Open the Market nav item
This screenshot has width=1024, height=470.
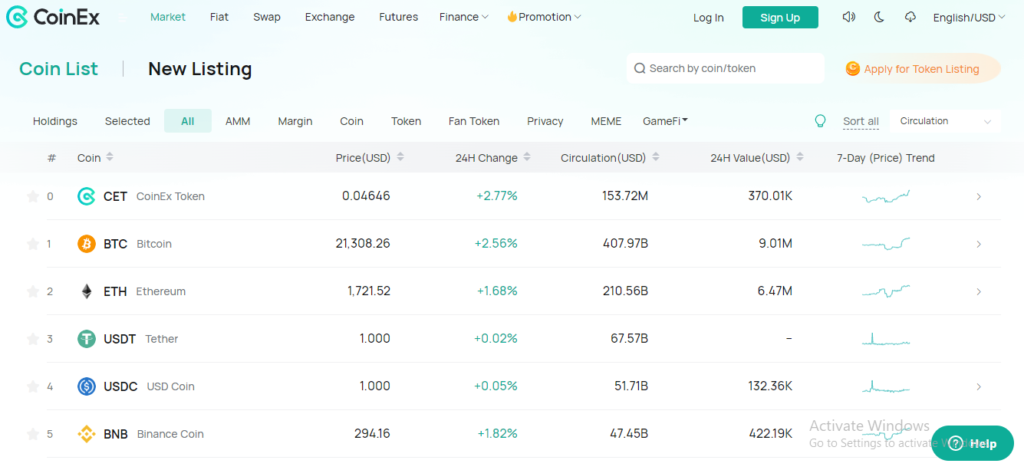168,17
